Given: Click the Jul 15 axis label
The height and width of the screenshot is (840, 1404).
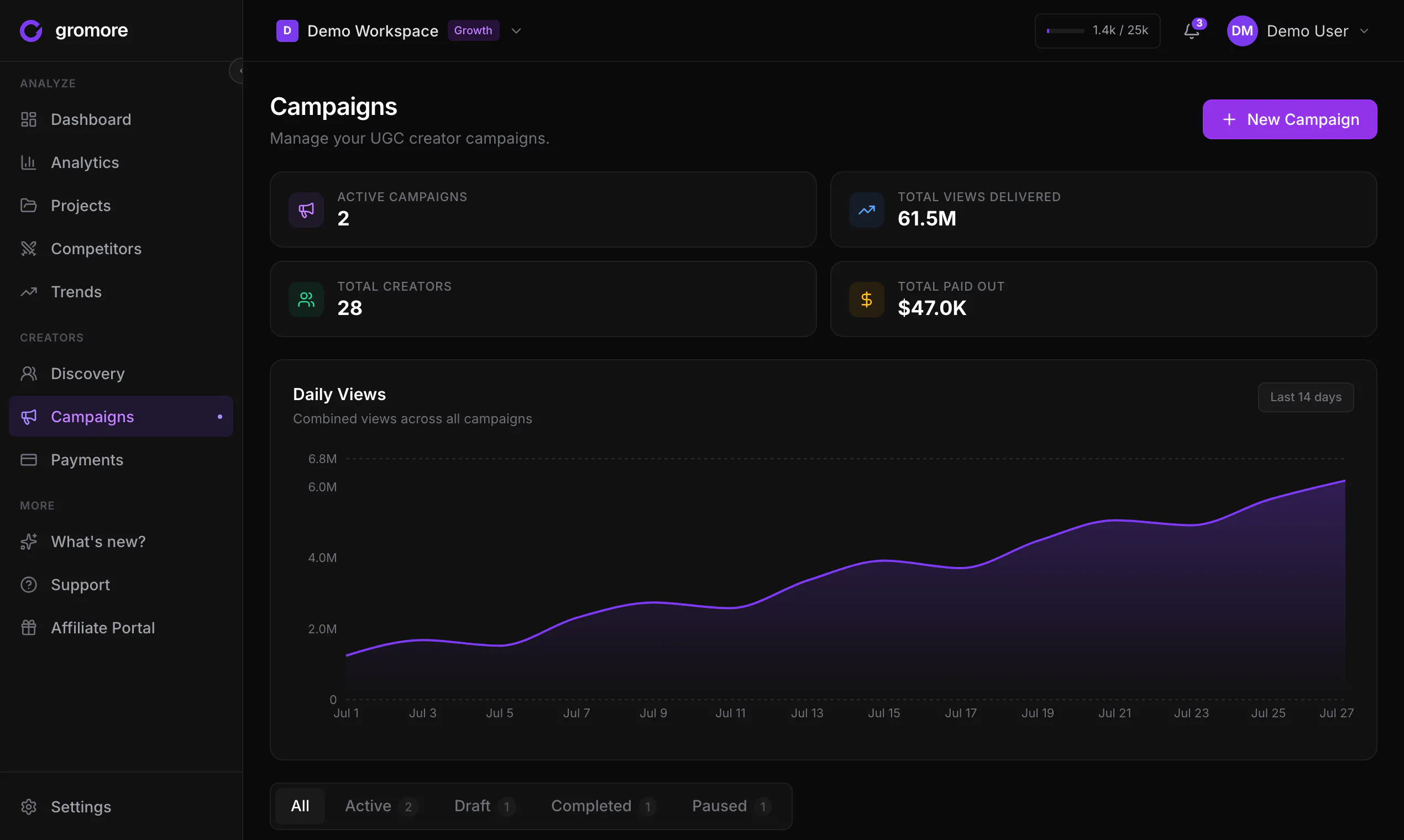Looking at the screenshot, I should 884,713.
